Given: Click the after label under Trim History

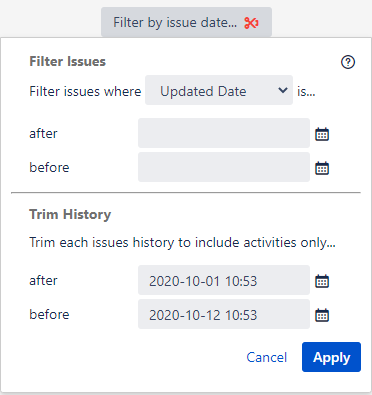Looking at the screenshot, I should point(43,281).
